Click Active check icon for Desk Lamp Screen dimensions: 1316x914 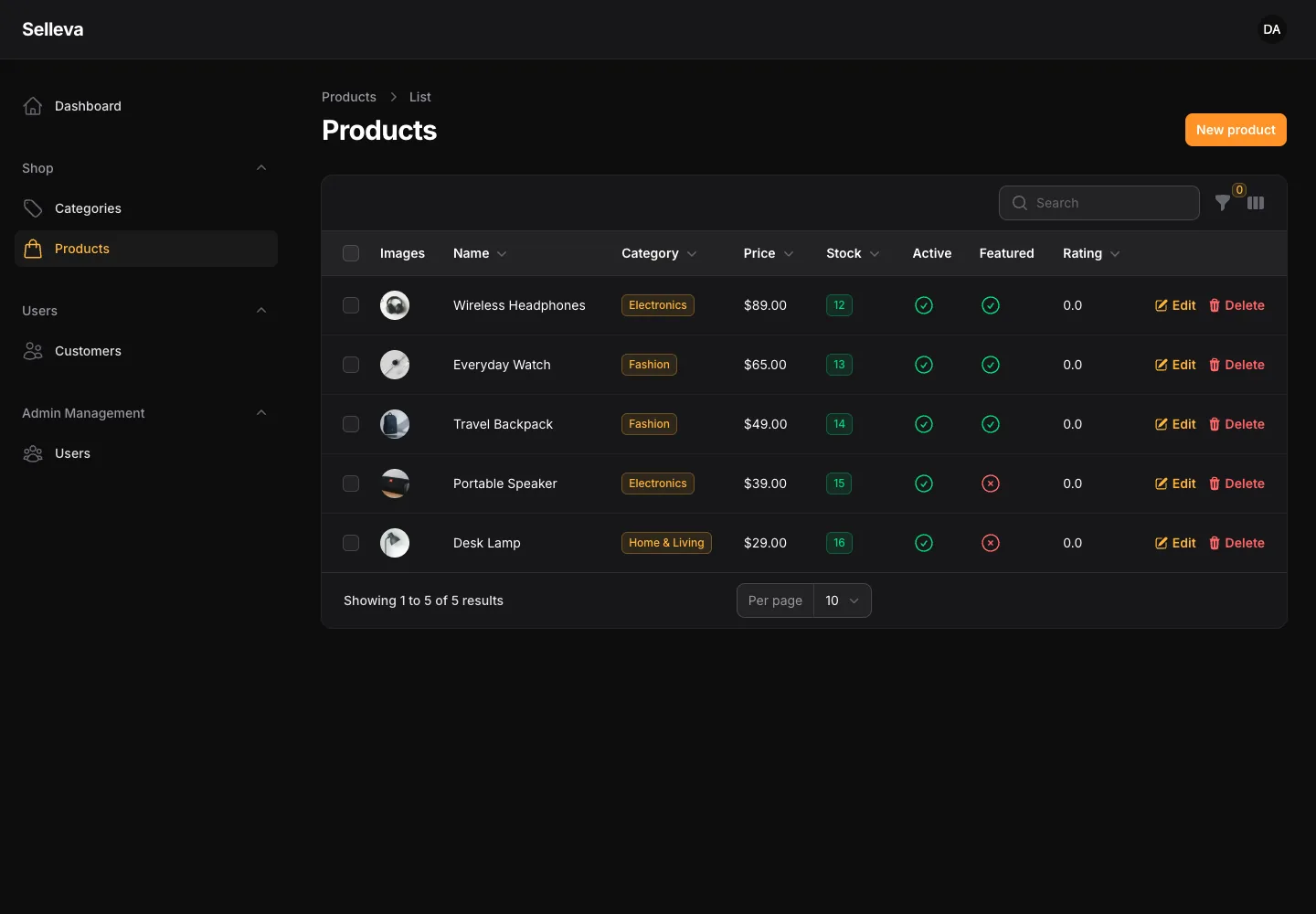[924, 543]
